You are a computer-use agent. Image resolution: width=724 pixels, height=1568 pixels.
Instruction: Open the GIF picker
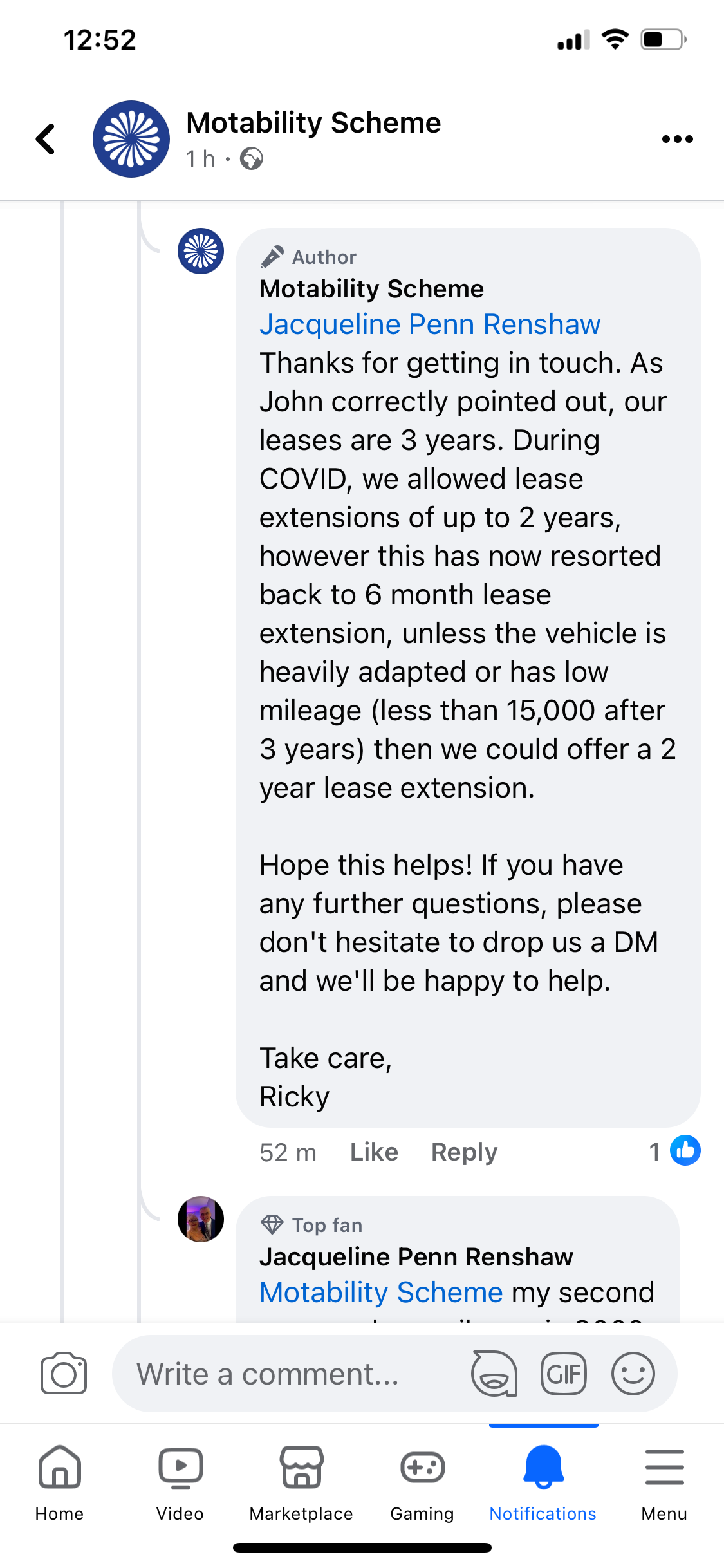(x=564, y=1374)
